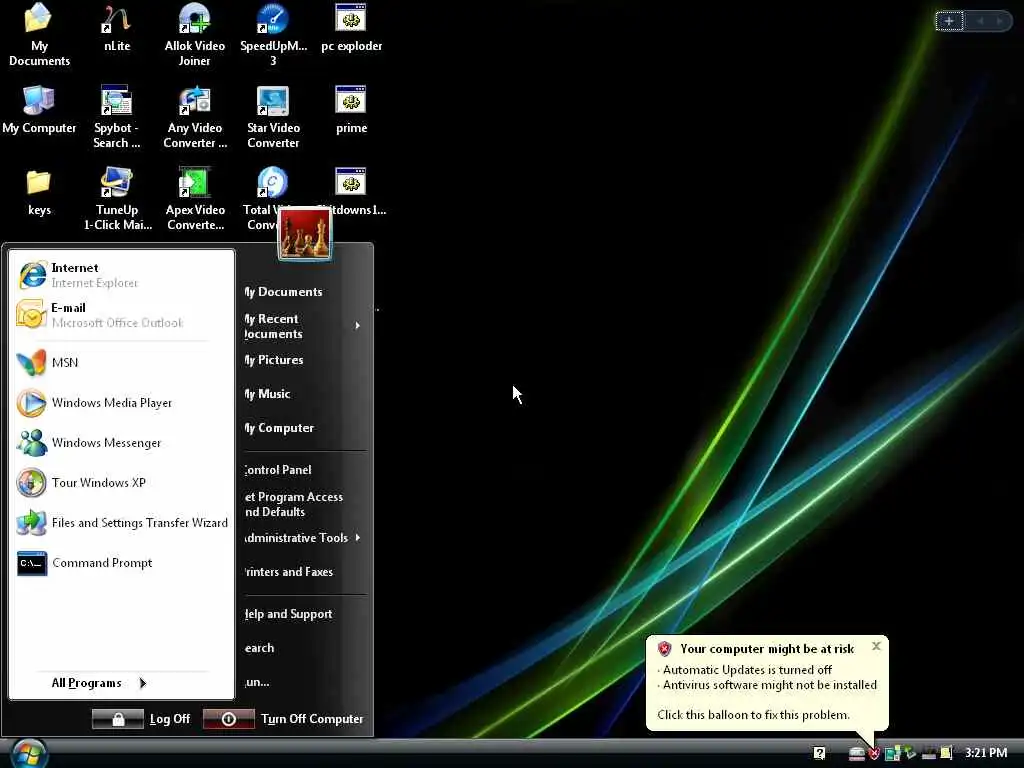Select the My Computer desktop icon
The height and width of the screenshot is (768, 1024).
click(39, 109)
